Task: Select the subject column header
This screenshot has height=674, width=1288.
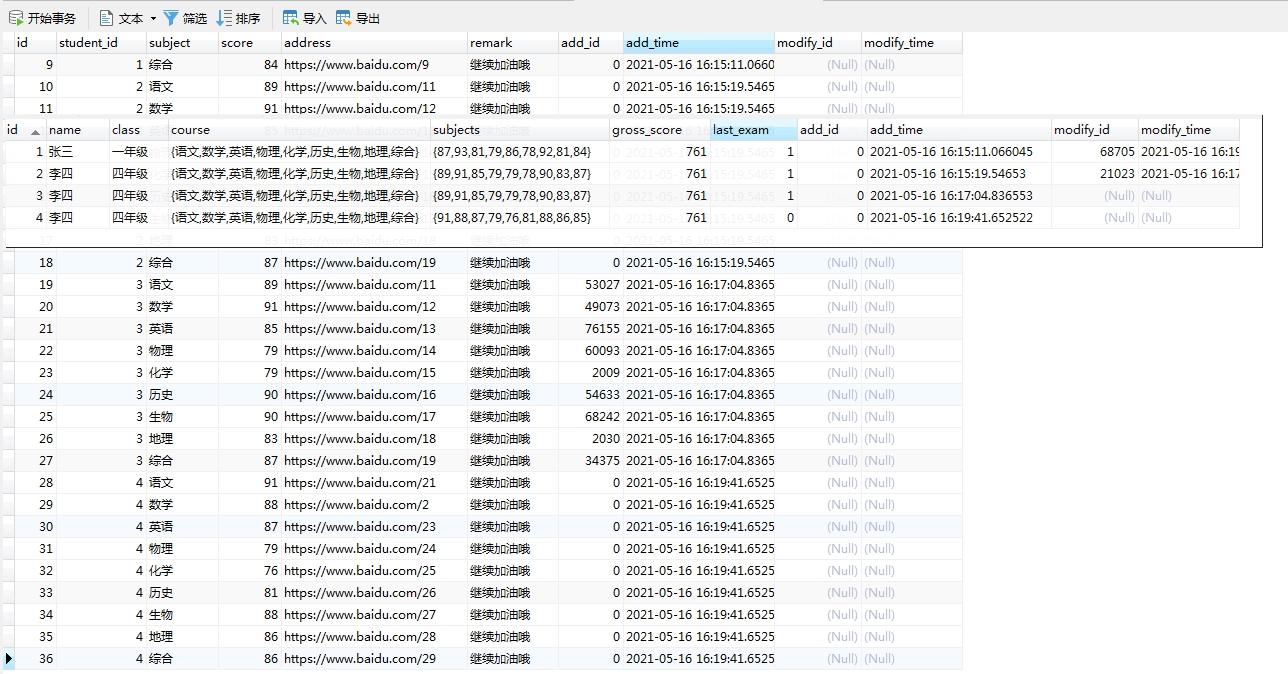Action: 183,43
